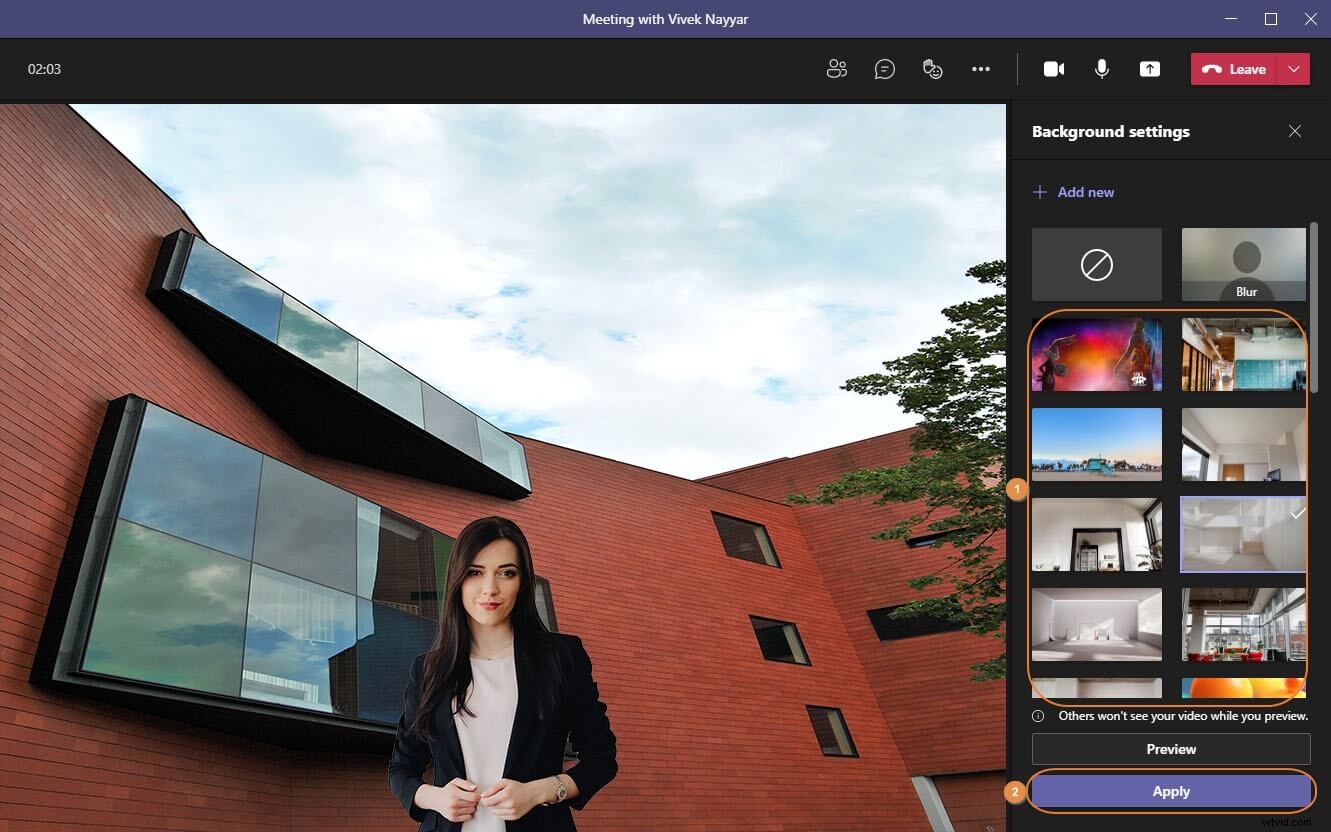Screen dimensions: 1331x832
Task: Expand the Leave button options
Action: point(1295,69)
